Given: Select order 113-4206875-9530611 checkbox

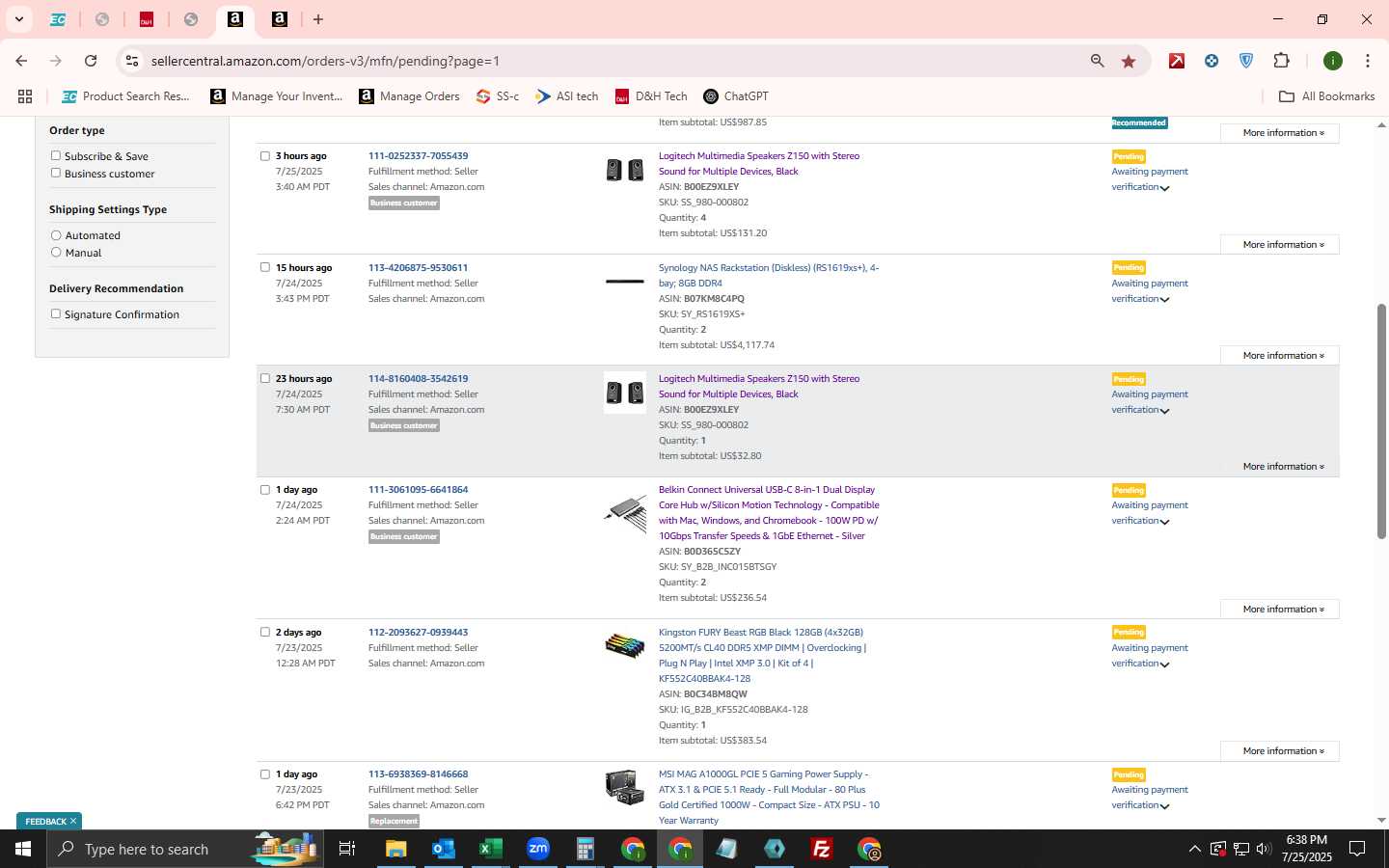Looking at the screenshot, I should [265, 267].
